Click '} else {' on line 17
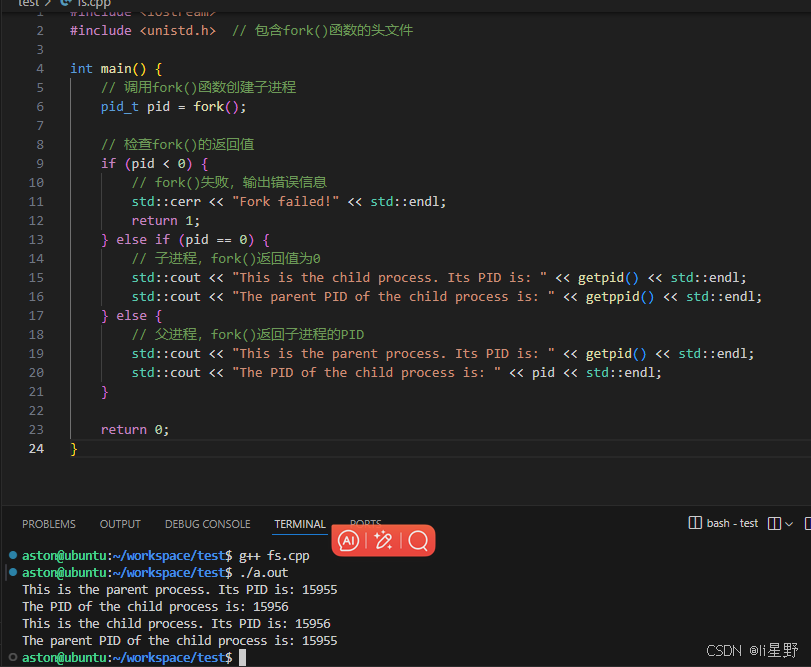Image resolution: width=811 pixels, height=667 pixels. (131, 316)
